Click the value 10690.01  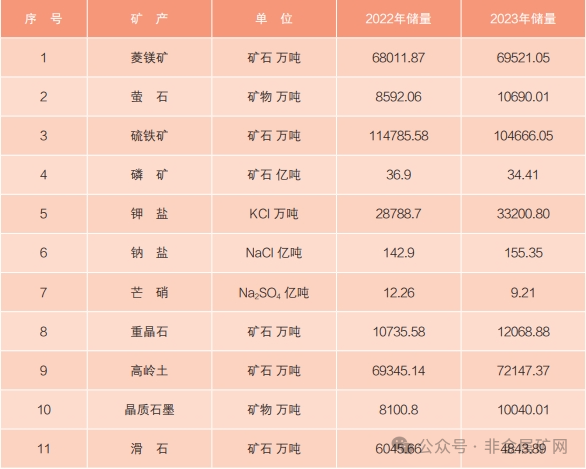coord(523,97)
